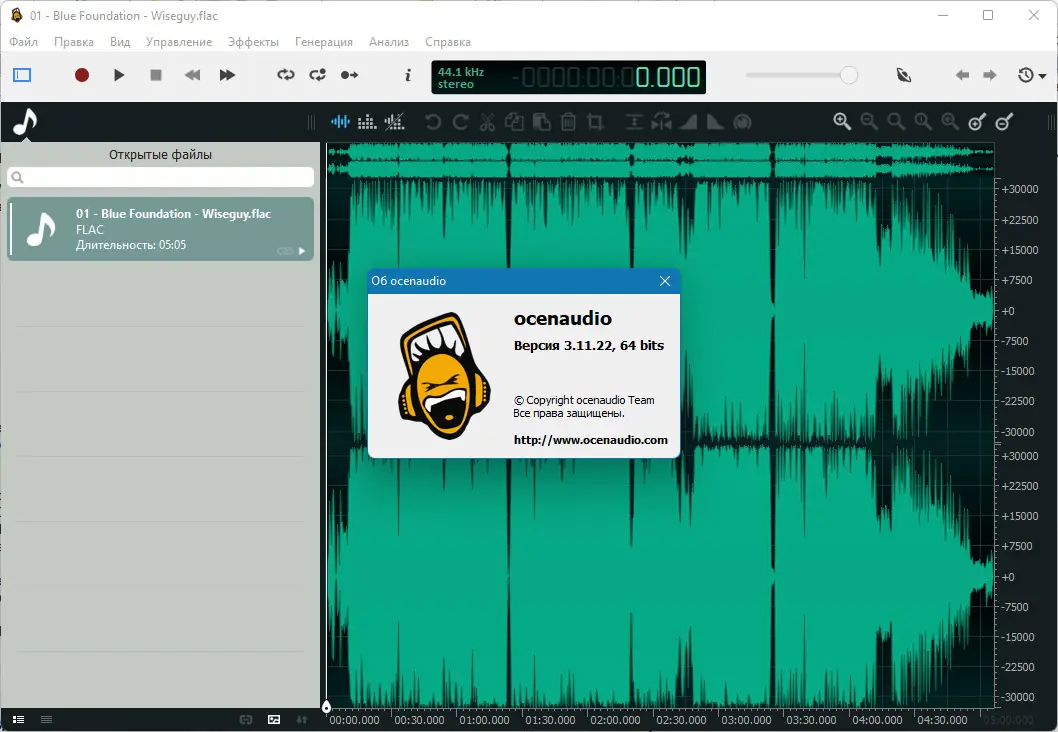The width and height of the screenshot is (1058, 732).
Task: Click the search field in Открытые файлы
Action: tap(160, 177)
